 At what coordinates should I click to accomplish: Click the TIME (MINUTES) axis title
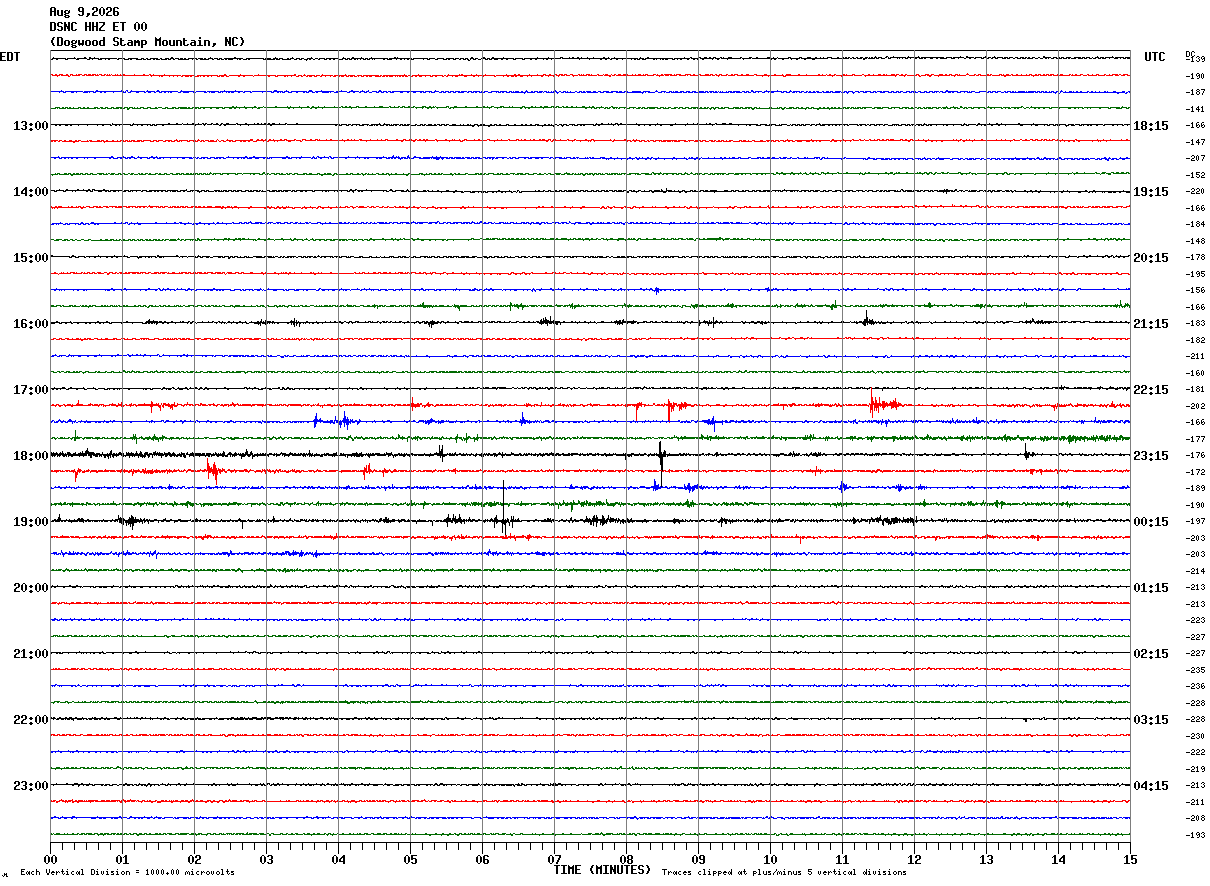602,870
